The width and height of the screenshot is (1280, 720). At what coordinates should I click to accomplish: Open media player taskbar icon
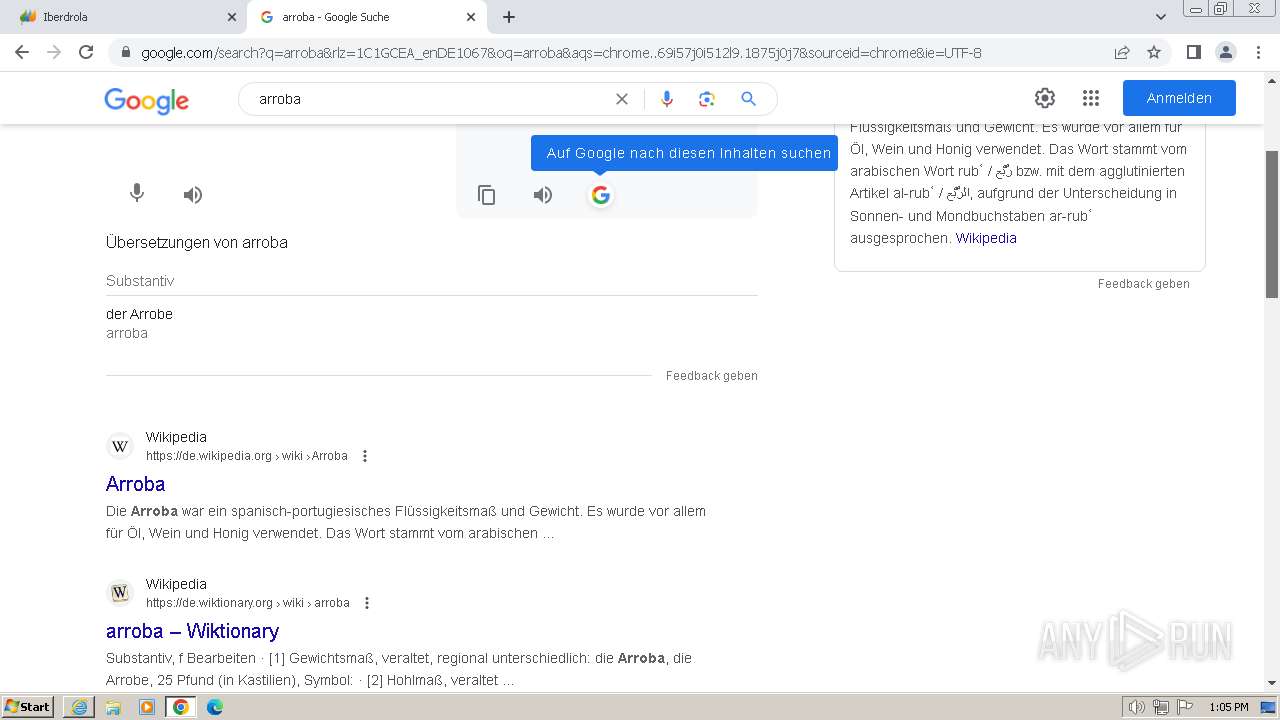(147, 707)
